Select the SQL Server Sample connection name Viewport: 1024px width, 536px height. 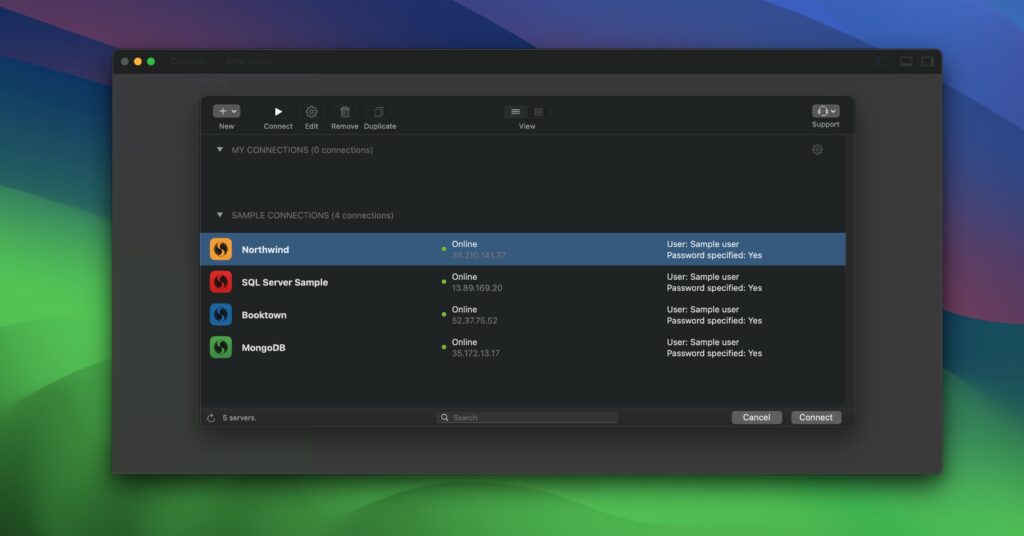[x=285, y=282]
